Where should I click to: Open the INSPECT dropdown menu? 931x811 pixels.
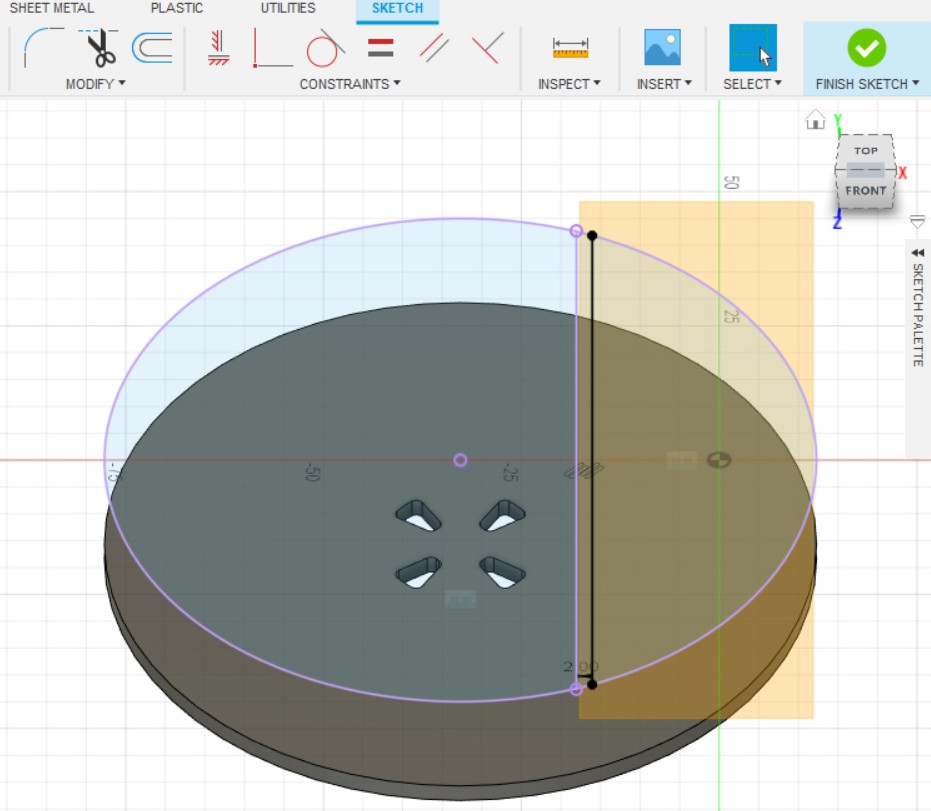click(x=569, y=84)
